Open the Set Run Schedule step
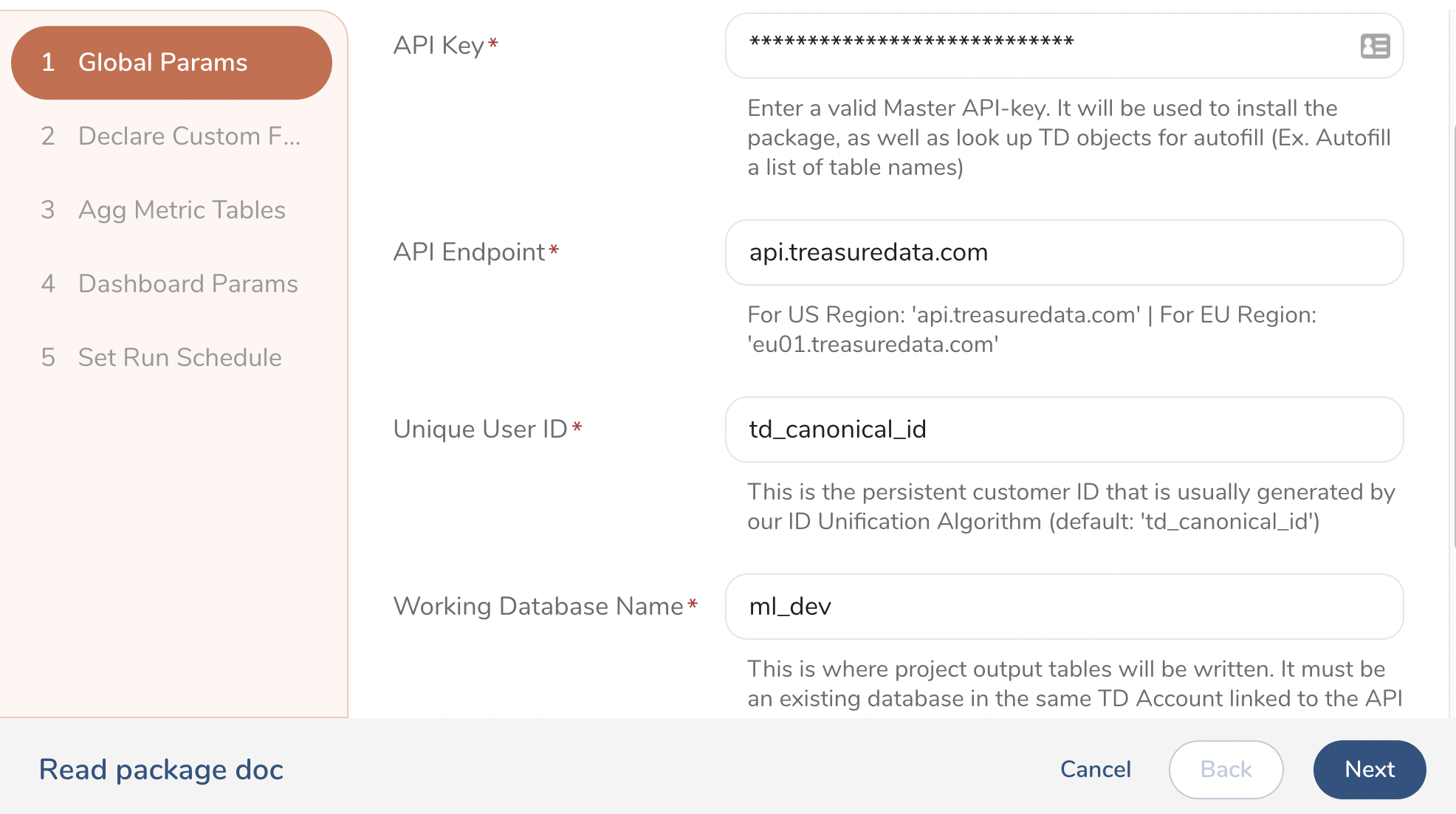The height and width of the screenshot is (814, 1456). pyautogui.click(x=179, y=358)
